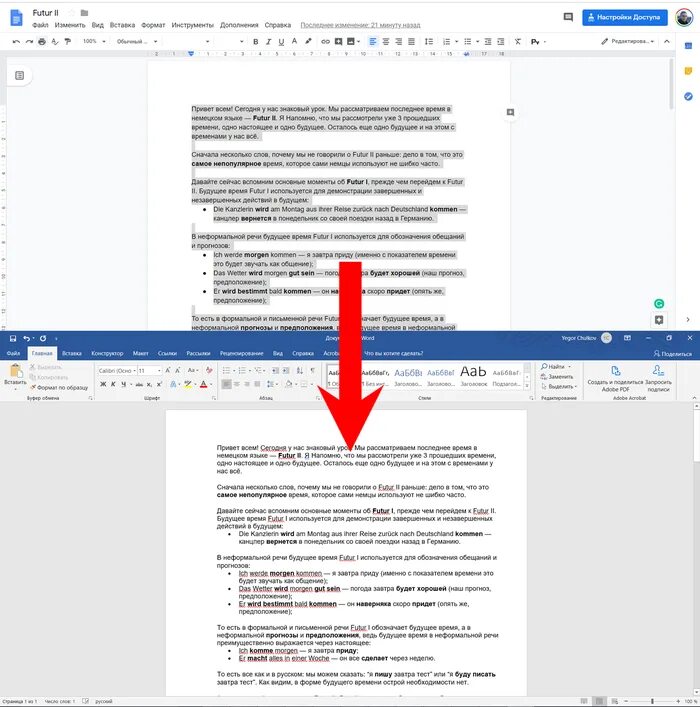
Task: Click the Explore button in Google Docs
Action: coord(659,320)
